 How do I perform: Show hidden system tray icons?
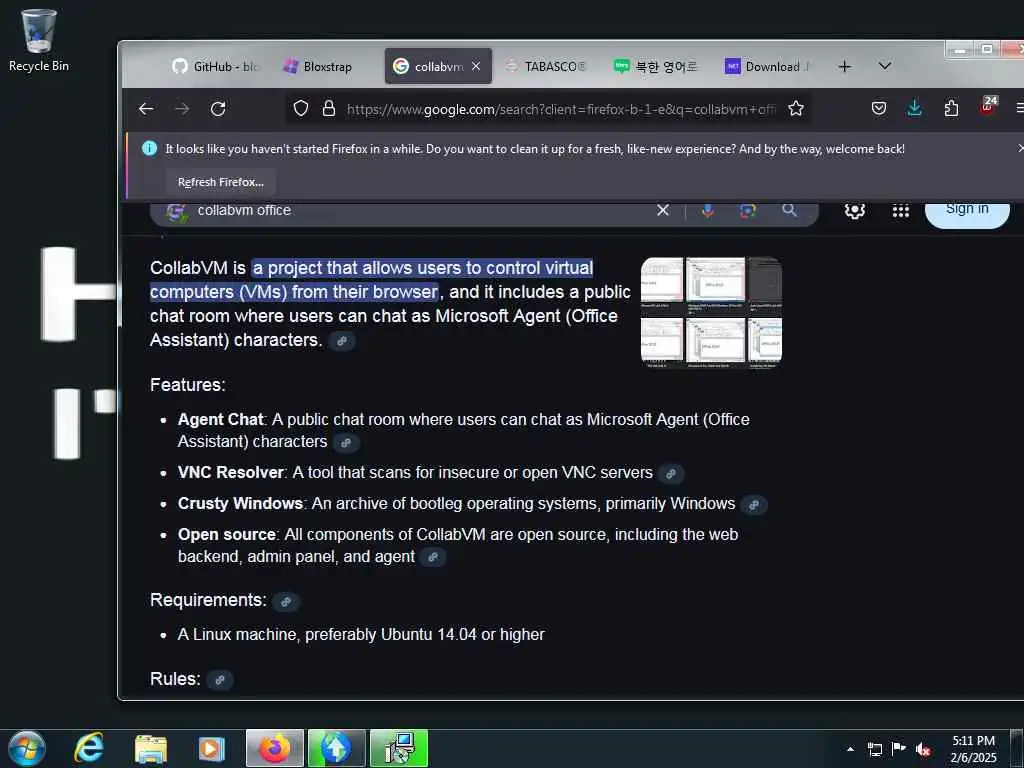click(850, 749)
